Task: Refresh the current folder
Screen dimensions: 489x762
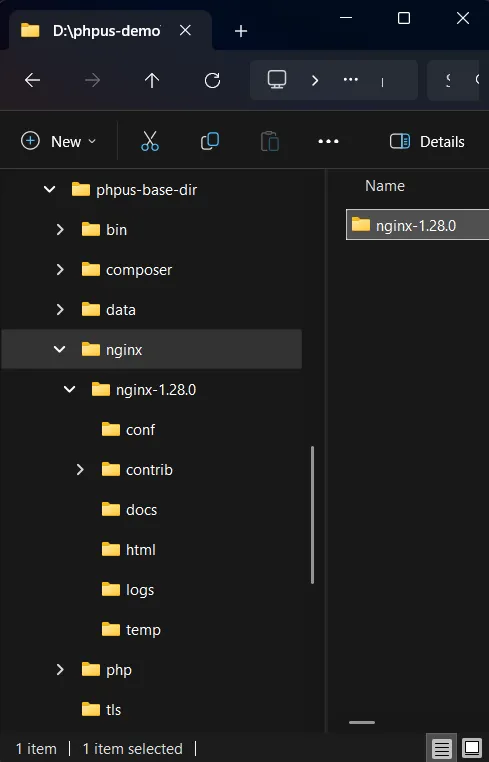Action: coord(212,80)
